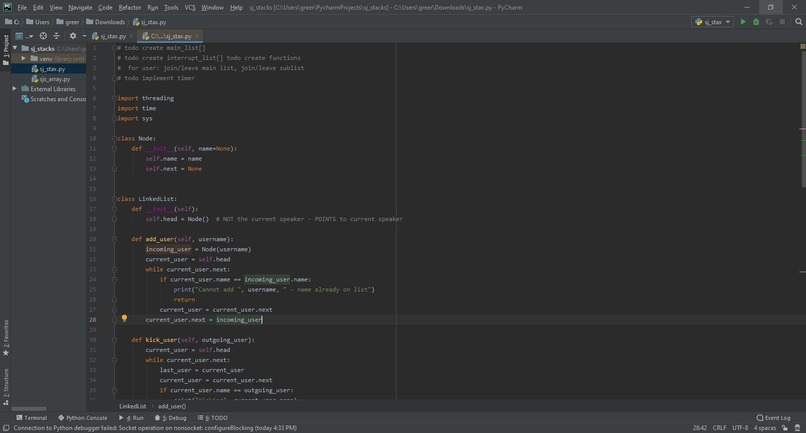This screenshot has width=806, height=433.
Task: Click the read-only lock icon in status bar
Action: coord(785,428)
